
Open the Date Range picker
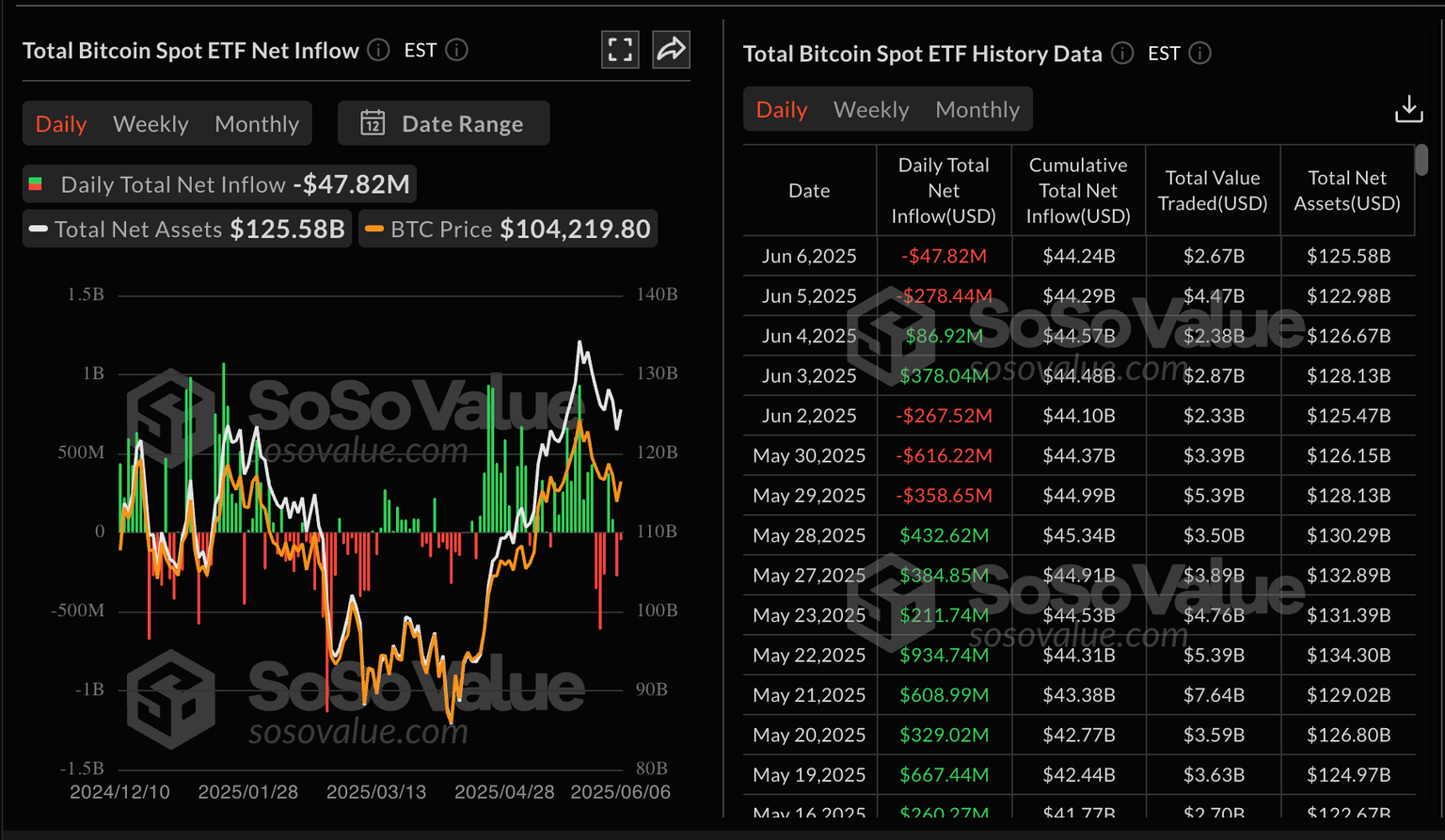click(444, 123)
